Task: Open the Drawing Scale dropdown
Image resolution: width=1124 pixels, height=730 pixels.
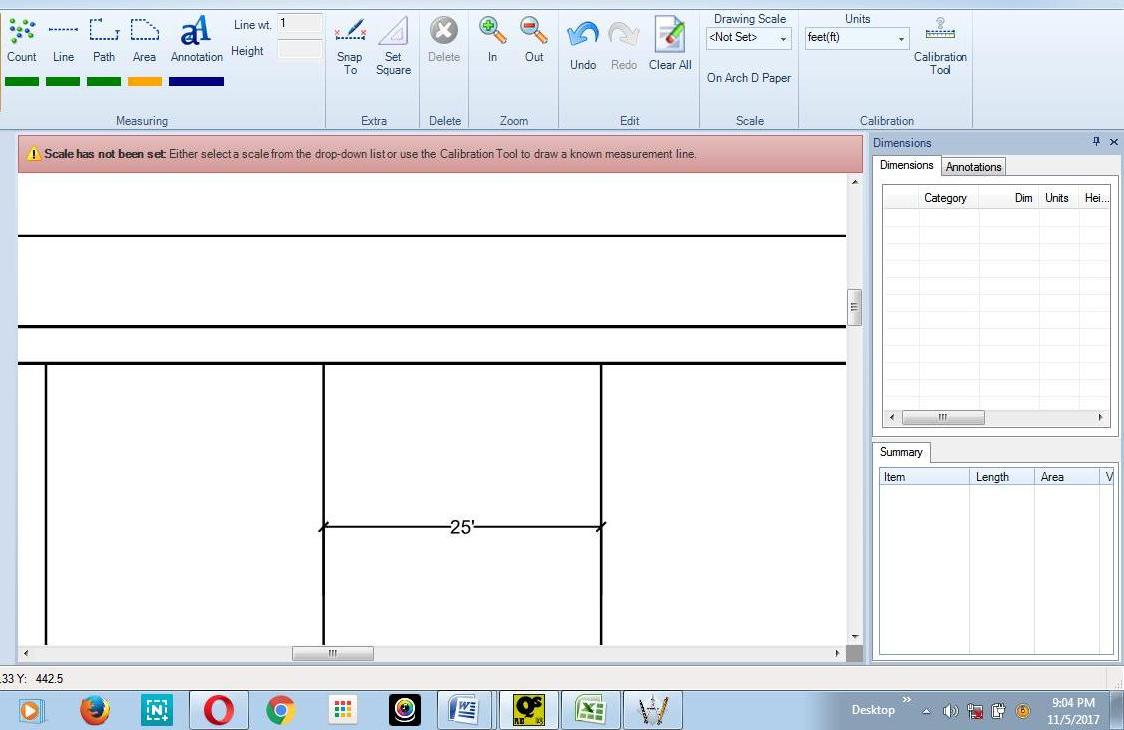Action: (782, 37)
